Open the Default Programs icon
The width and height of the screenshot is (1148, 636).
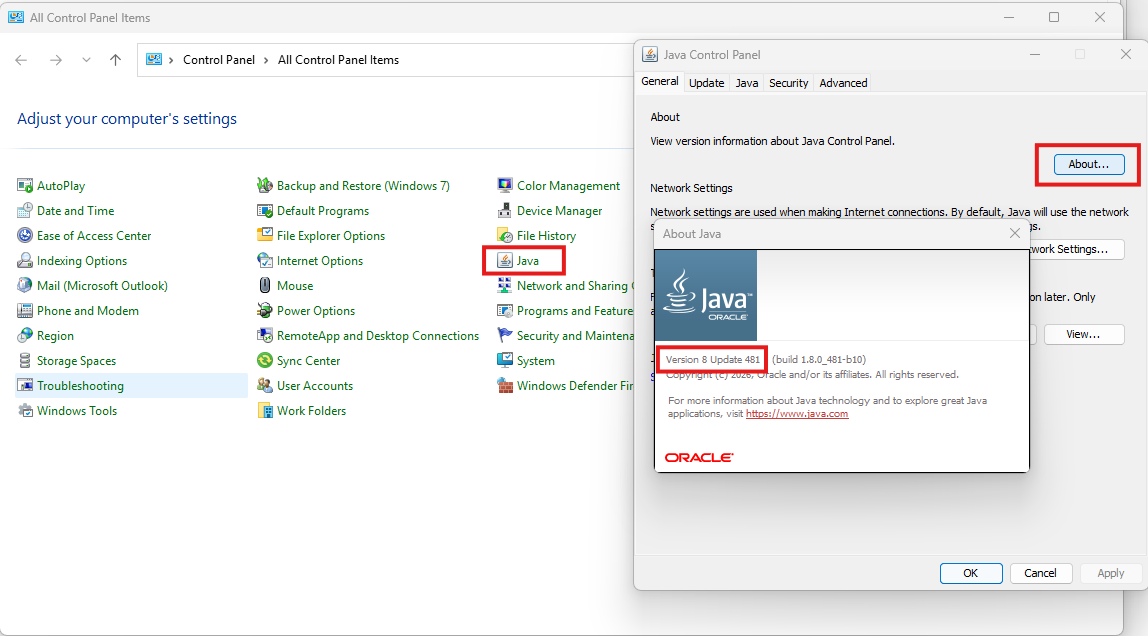tap(265, 211)
